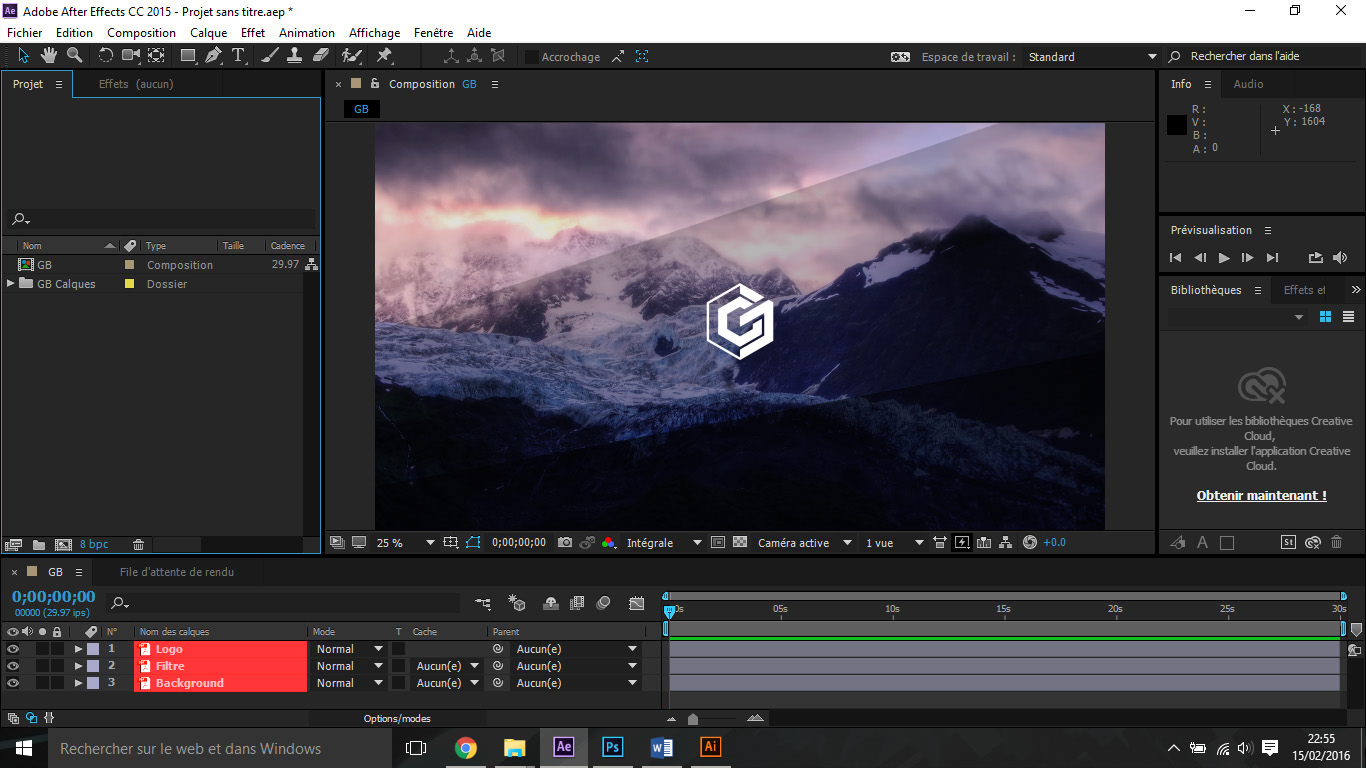Image resolution: width=1366 pixels, height=768 pixels.
Task: Delete selected project item with trash icon
Action: [139, 545]
